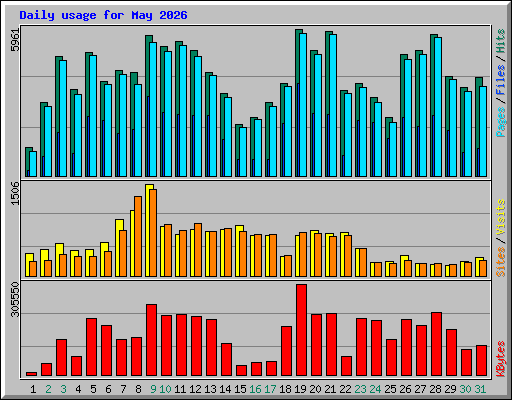
Task: Click day 9 on the x-axis
Action: [153, 389]
